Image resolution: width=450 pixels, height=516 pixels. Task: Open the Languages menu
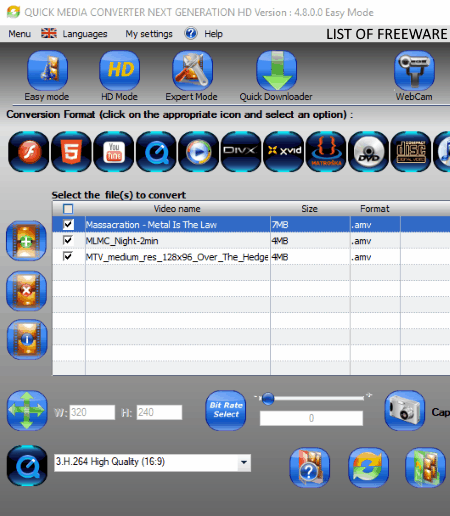tap(85, 34)
